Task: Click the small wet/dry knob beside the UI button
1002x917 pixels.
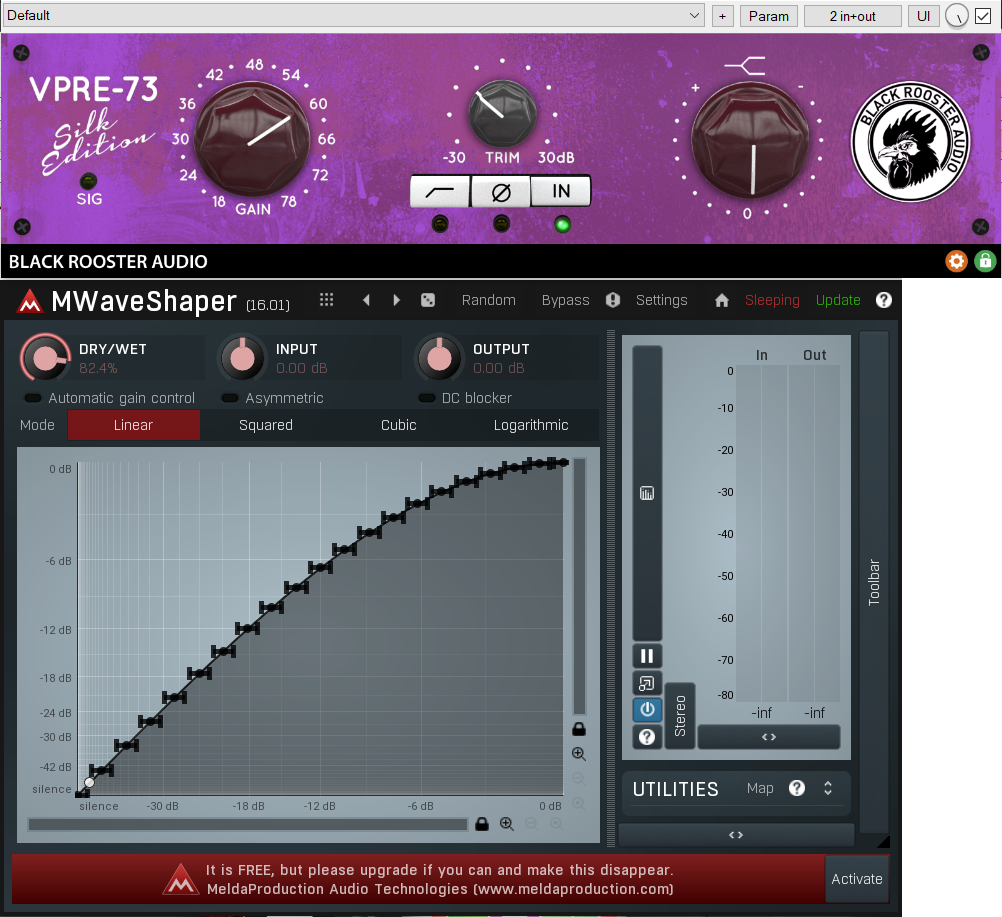Action: pyautogui.click(x=957, y=16)
